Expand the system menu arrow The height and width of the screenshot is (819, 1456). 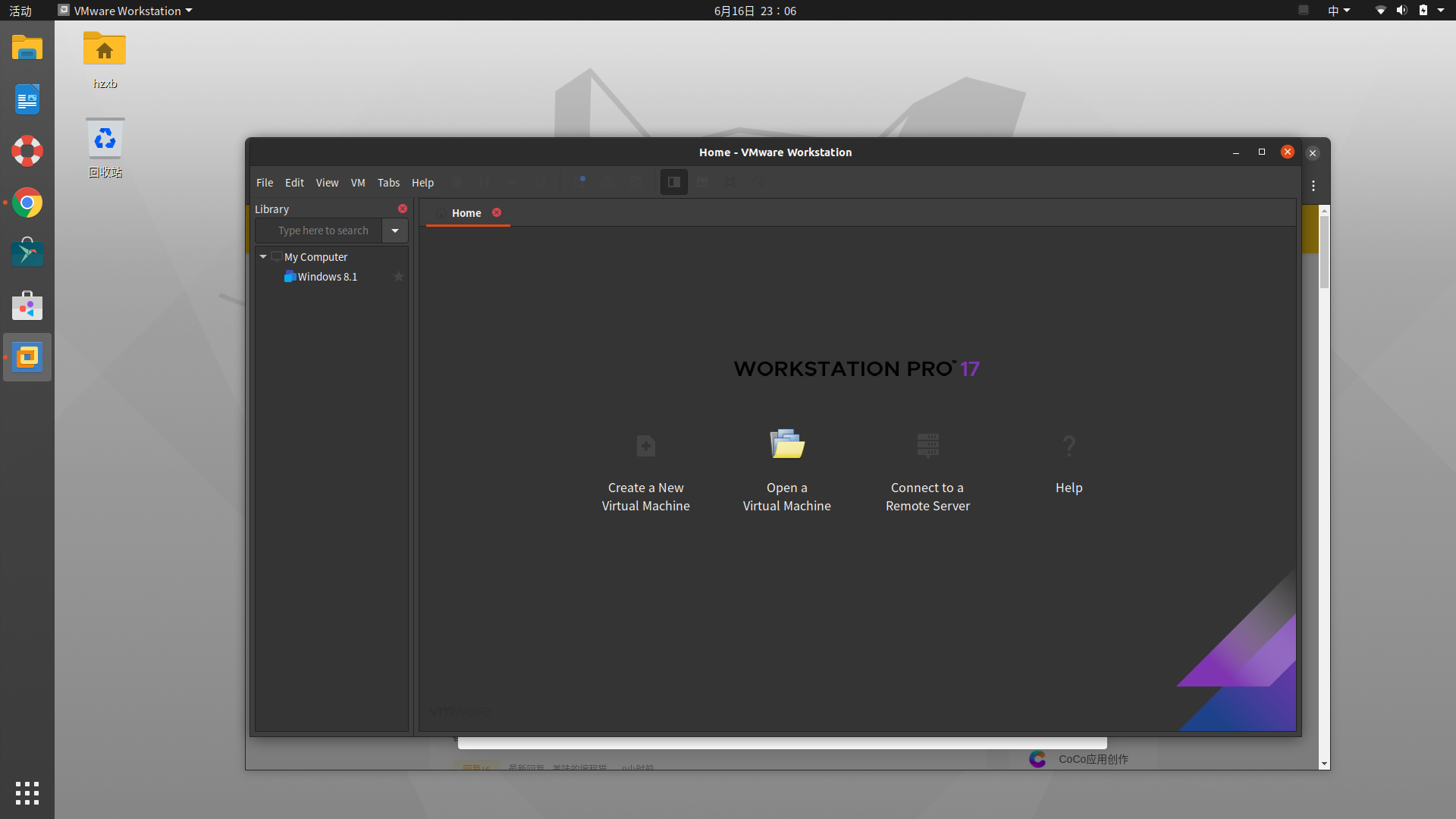(1441, 11)
